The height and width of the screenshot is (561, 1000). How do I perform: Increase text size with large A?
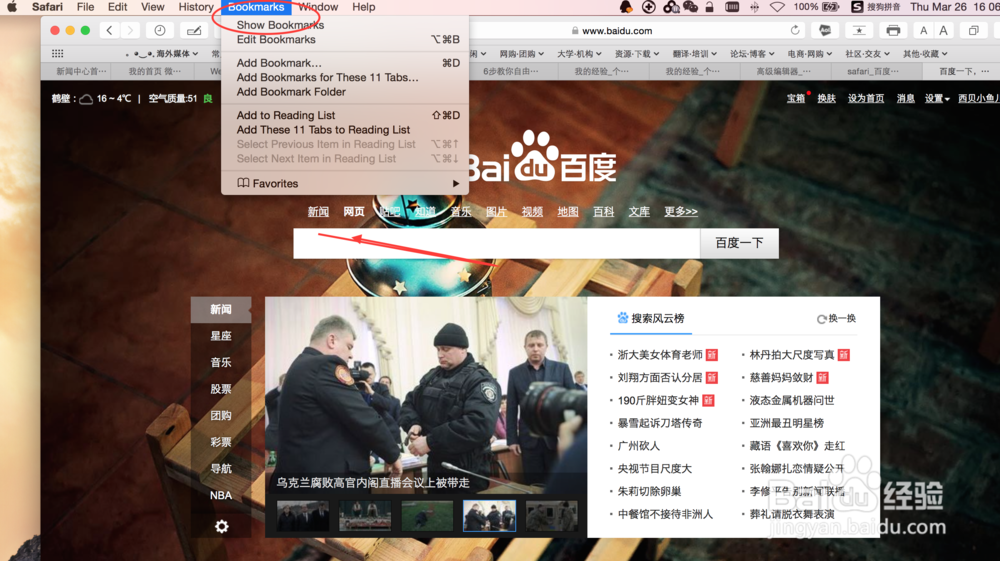[x=943, y=31]
